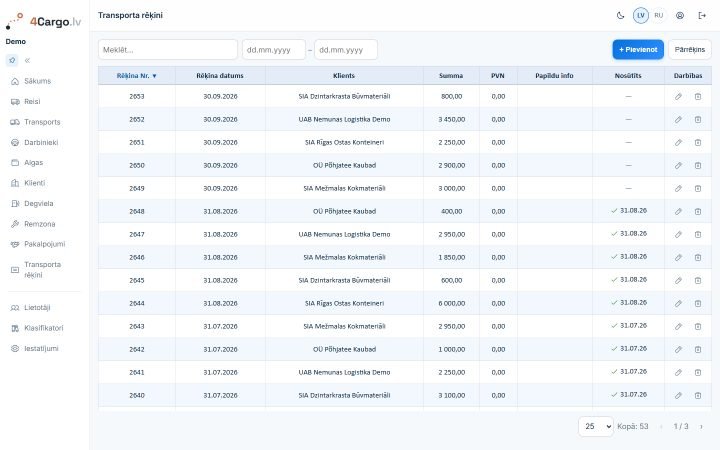
Task: Edit invoice 2650
Action: (678, 165)
